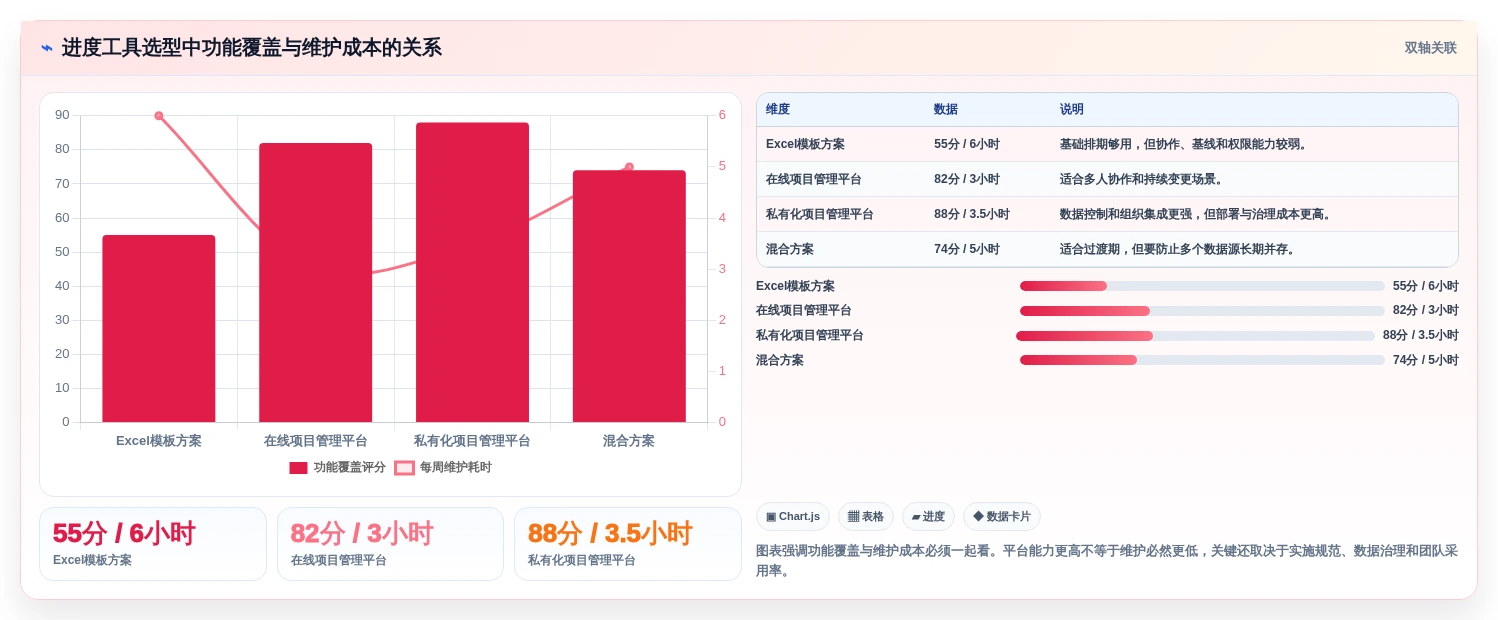The image size is (1498, 620).
Task: Click the summary paragraph starting 图表强调
Action: tap(1107, 561)
